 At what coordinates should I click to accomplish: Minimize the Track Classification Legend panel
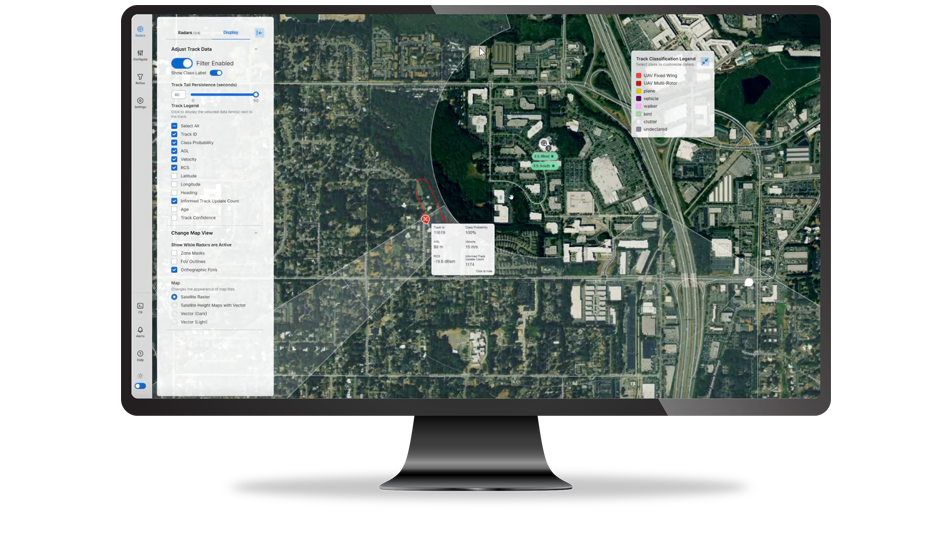coord(704,61)
